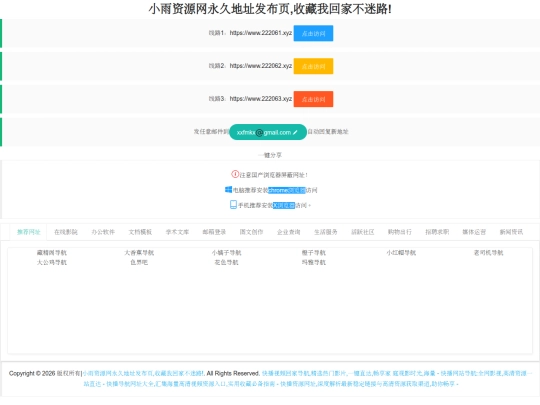Image resolution: width=540 pixels, height=405 pixels.
Task: Click the 线路3 URL https://www.222063.xyz text
Action: tap(261, 98)
